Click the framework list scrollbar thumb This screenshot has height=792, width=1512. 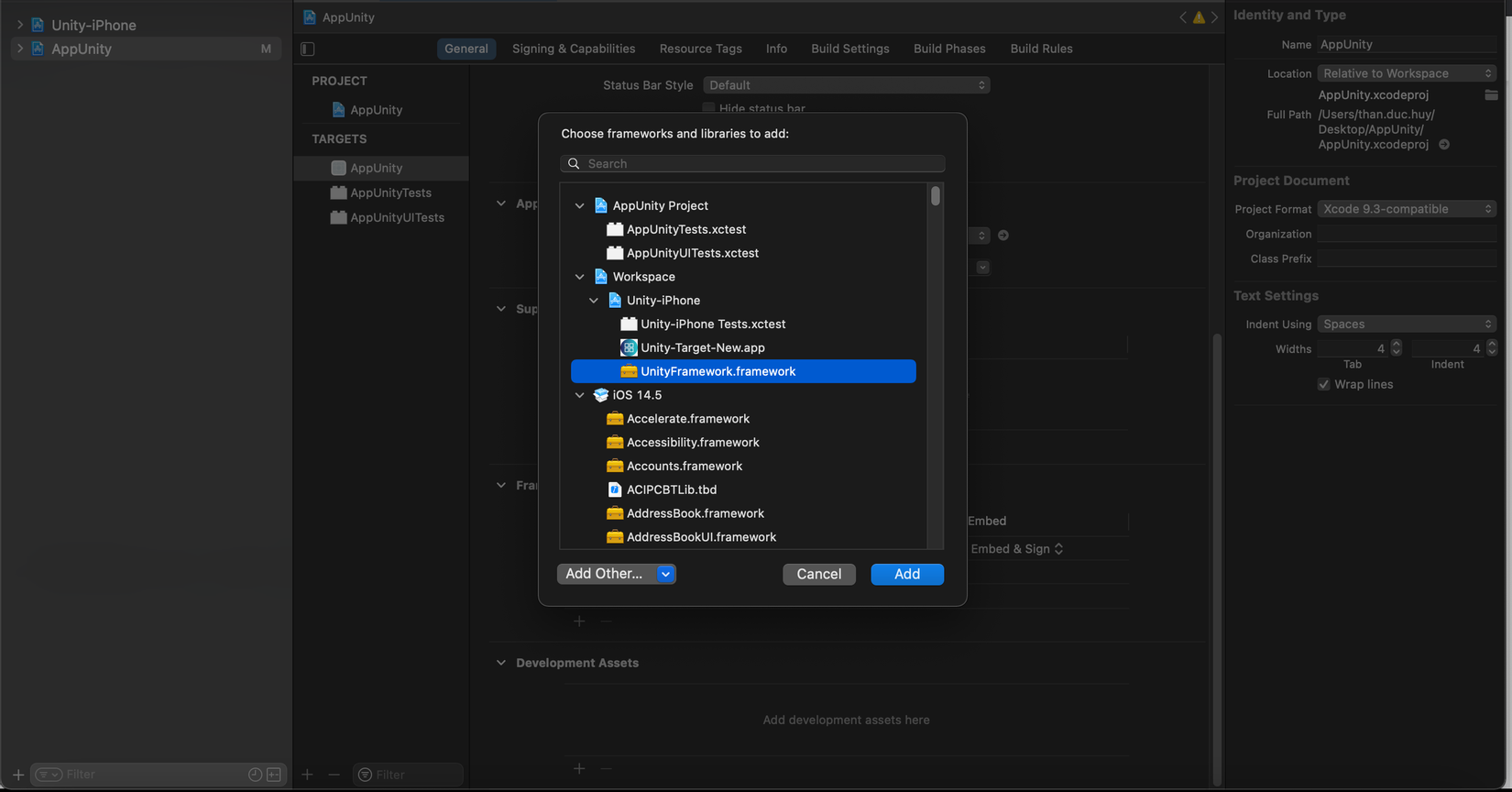pyautogui.click(x=936, y=196)
